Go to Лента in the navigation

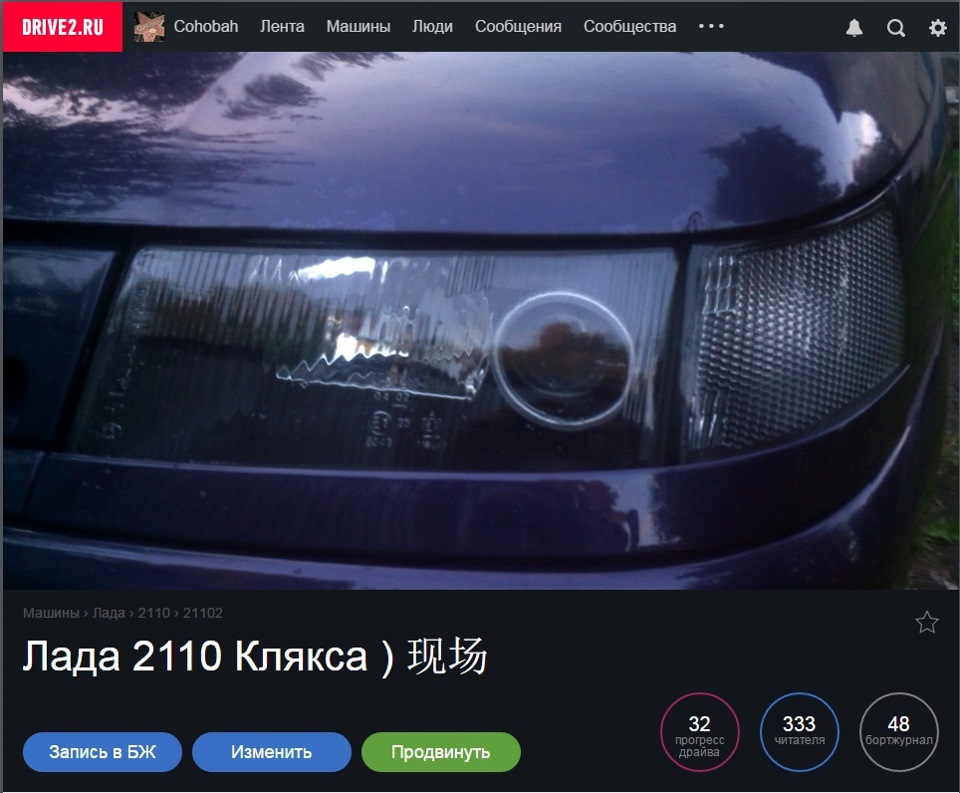tap(282, 26)
